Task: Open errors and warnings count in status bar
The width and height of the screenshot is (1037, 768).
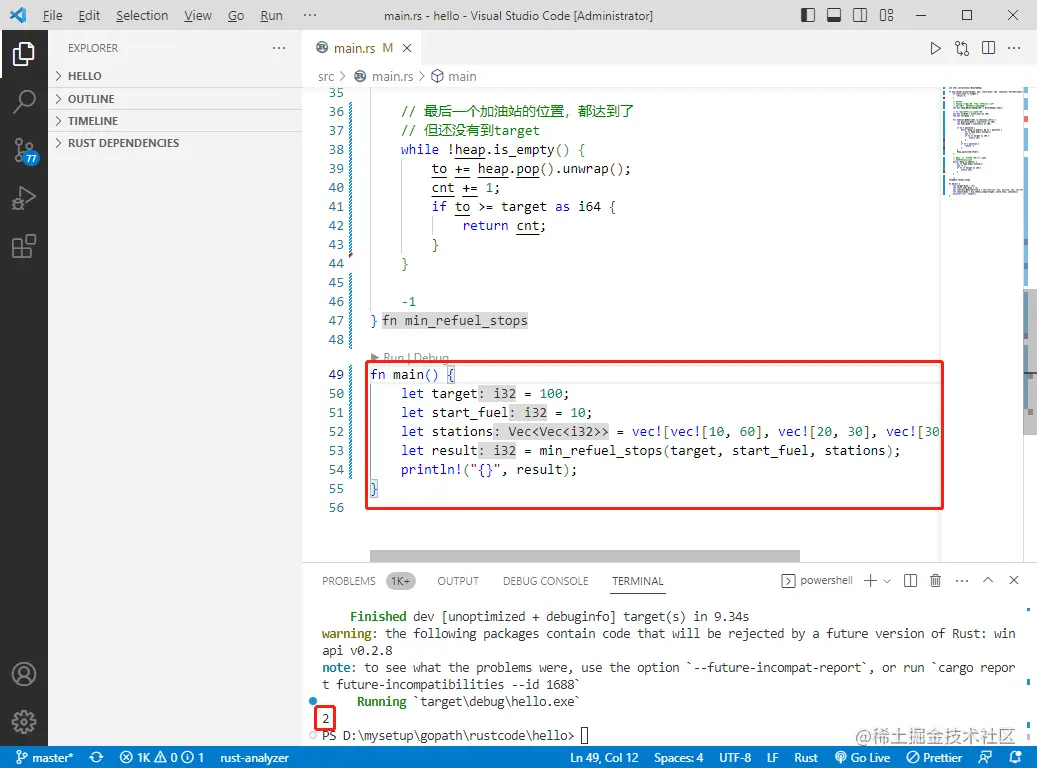Action: pyautogui.click(x=161, y=757)
